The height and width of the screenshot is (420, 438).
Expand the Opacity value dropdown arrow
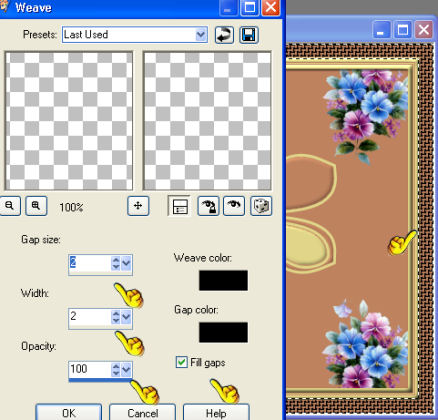126,370
